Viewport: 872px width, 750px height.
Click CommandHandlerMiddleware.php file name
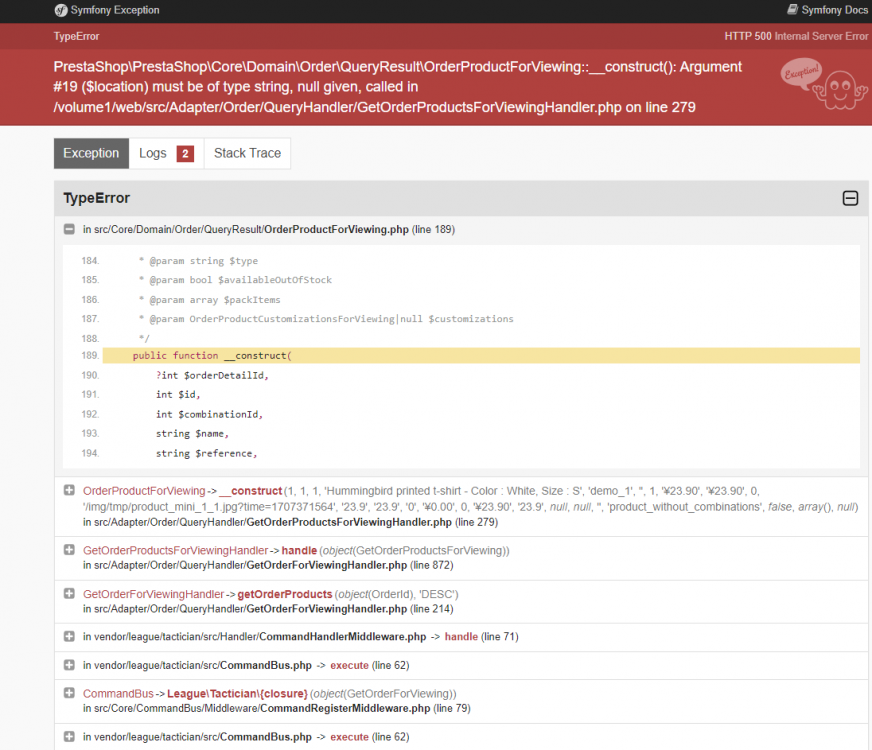point(343,637)
